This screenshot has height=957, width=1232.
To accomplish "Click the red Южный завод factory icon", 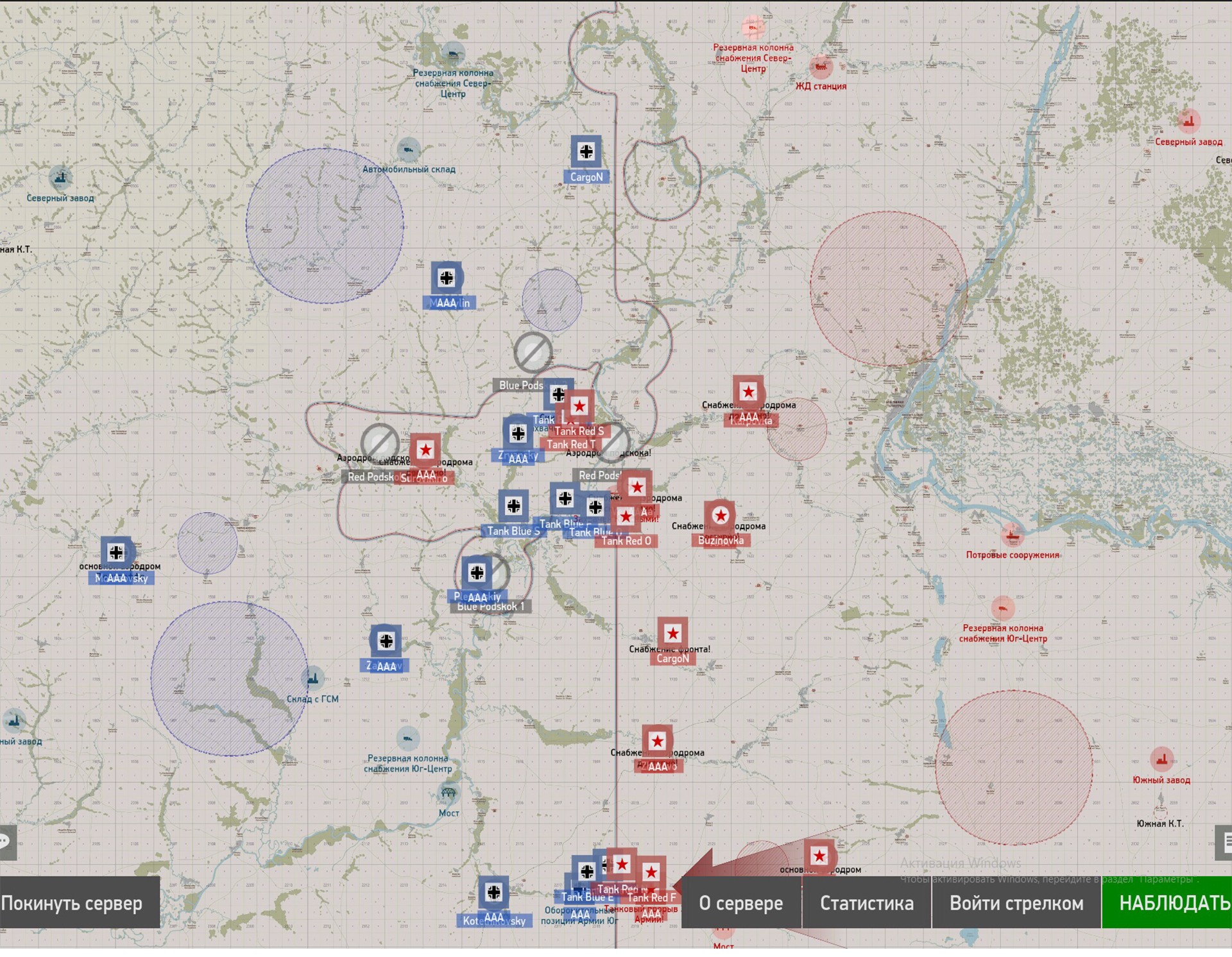I will click(x=1161, y=760).
